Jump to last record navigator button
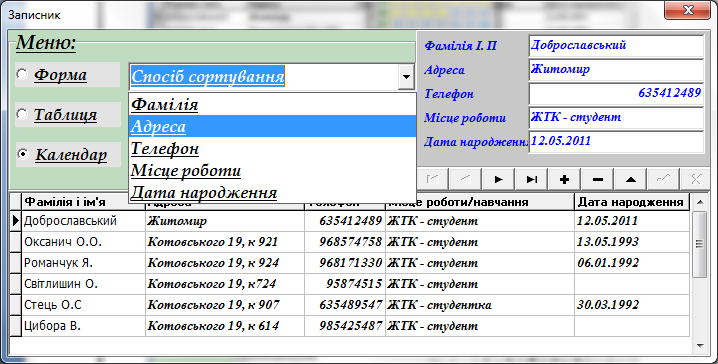The height and width of the screenshot is (364, 718). [531, 179]
